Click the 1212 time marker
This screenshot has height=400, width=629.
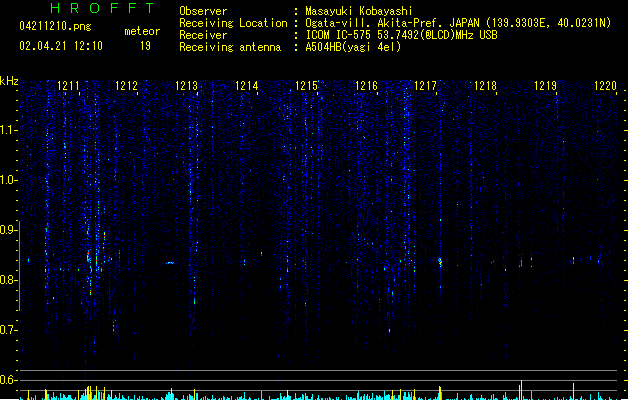(x=126, y=86)
